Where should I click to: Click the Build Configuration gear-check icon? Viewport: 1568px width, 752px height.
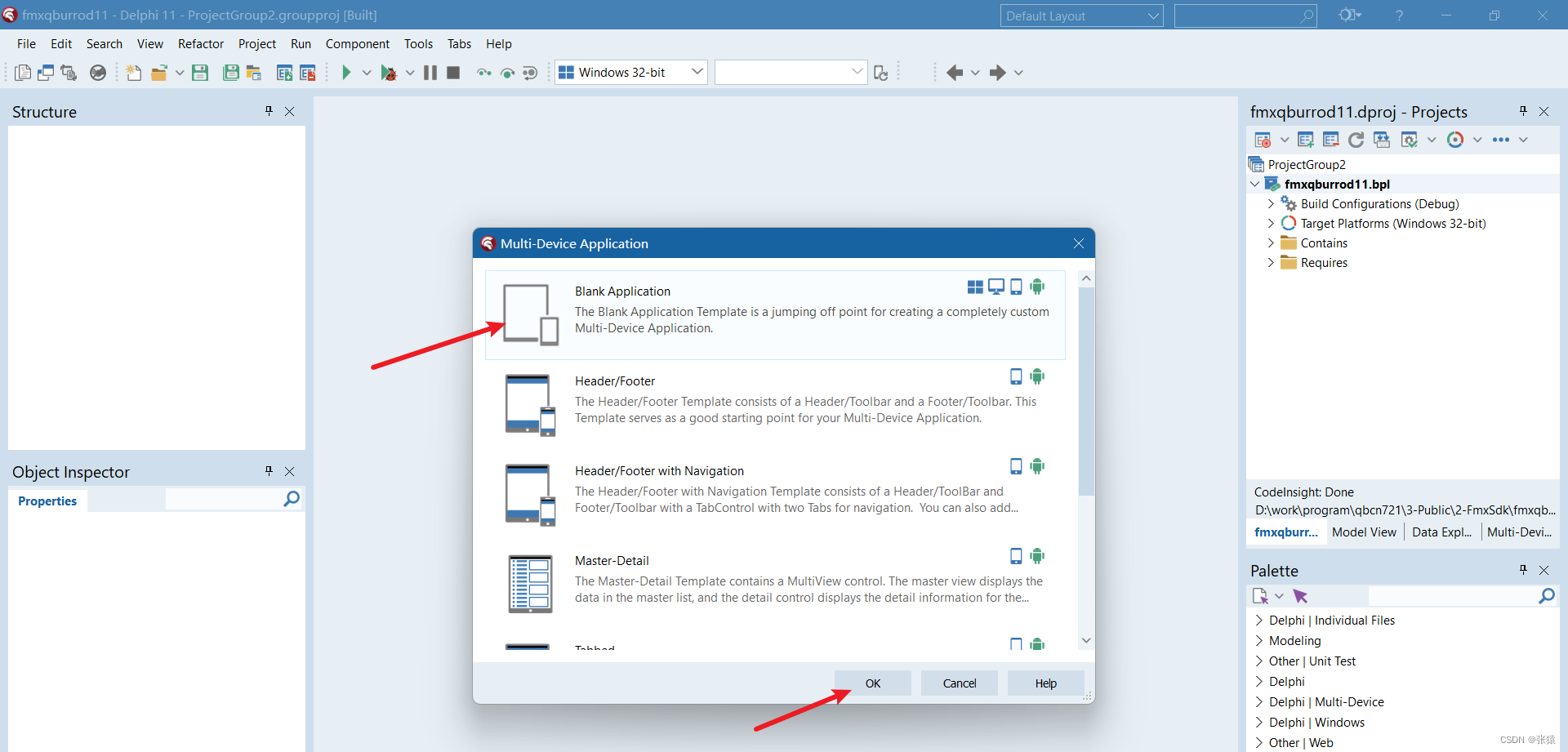point(1409,140)
